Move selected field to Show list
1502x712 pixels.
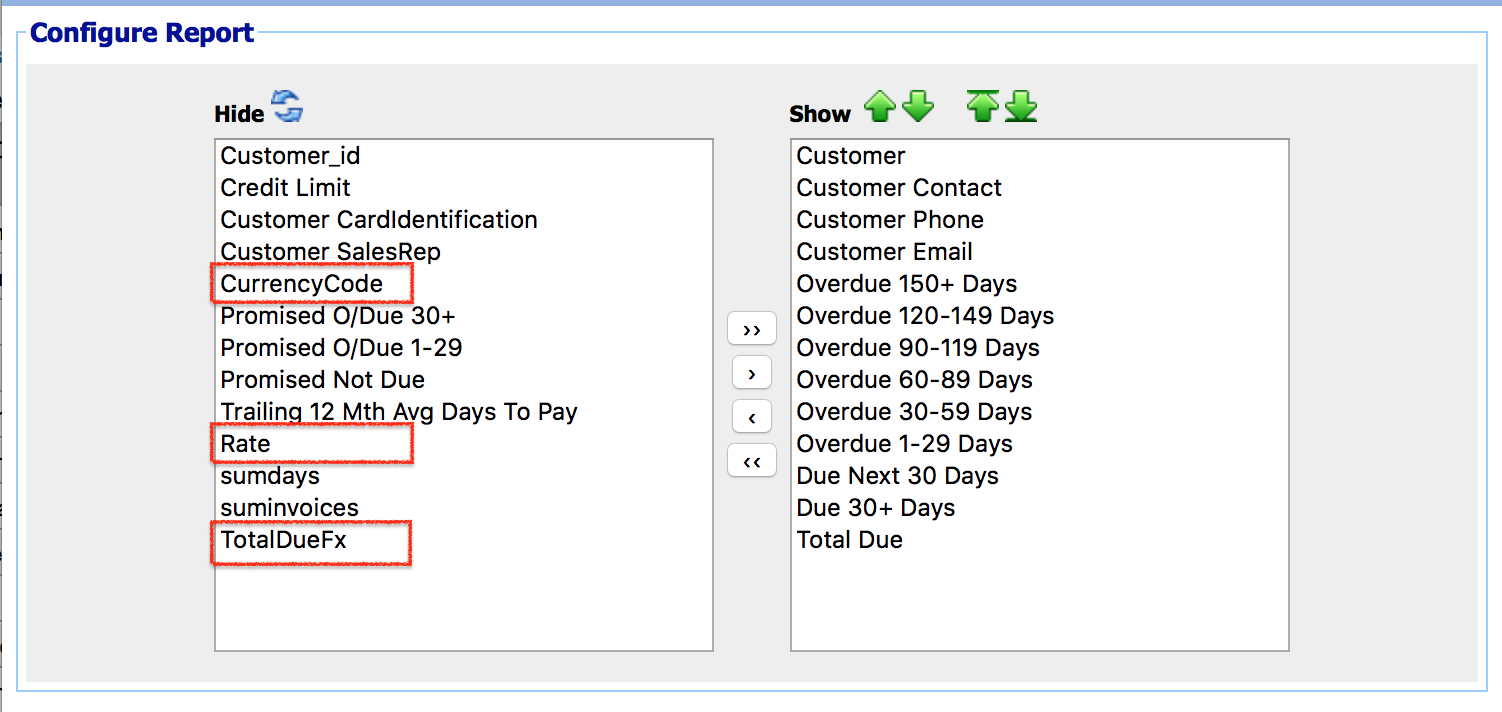pos(752,373)
